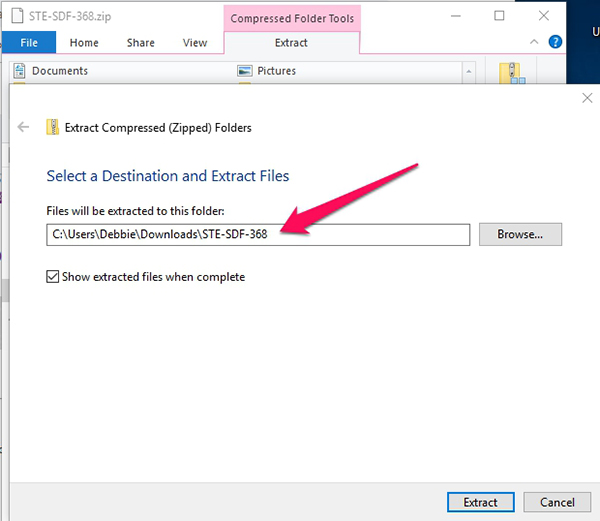Click the Compressed Folder Tools contextual tab
Viewport: 600px width, 521px height.
point(291,18)
